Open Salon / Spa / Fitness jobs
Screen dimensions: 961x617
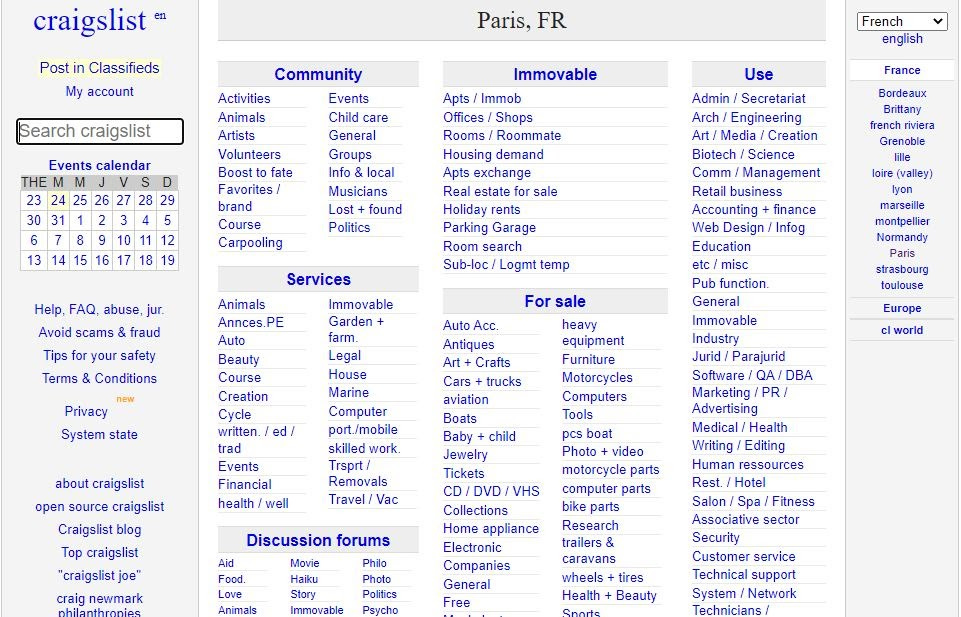tap(753, 501)
